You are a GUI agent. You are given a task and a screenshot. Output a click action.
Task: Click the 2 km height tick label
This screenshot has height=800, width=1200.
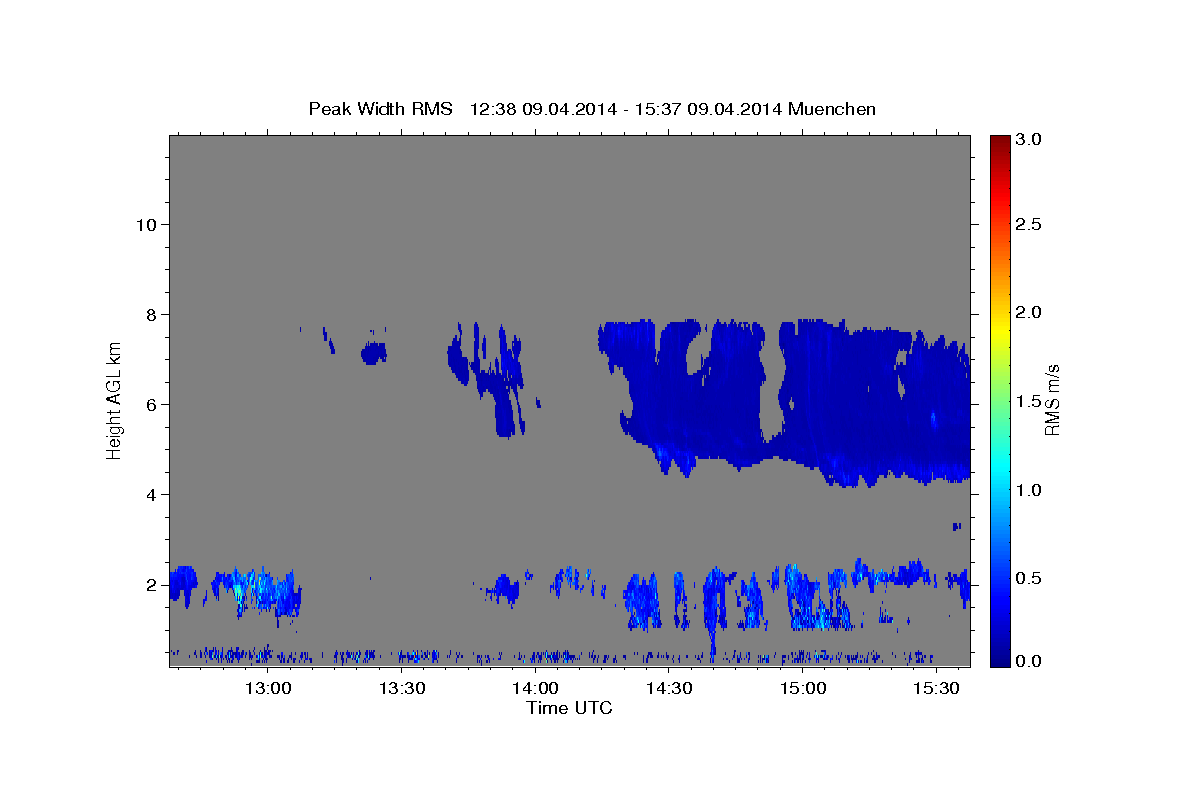tap(149, 584)
